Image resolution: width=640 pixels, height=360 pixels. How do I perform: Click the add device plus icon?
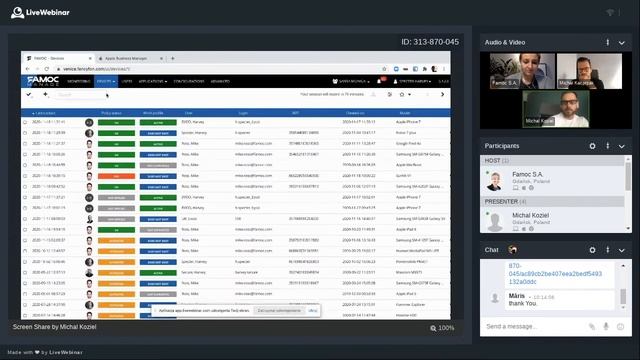coord(45,94)
